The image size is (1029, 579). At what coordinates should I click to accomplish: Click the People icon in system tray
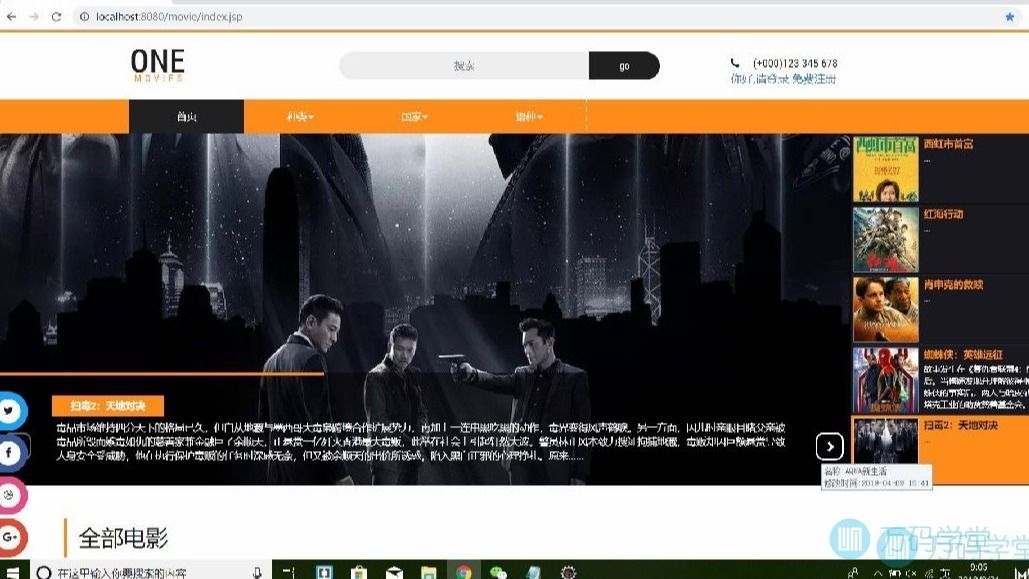pos(852,573)
